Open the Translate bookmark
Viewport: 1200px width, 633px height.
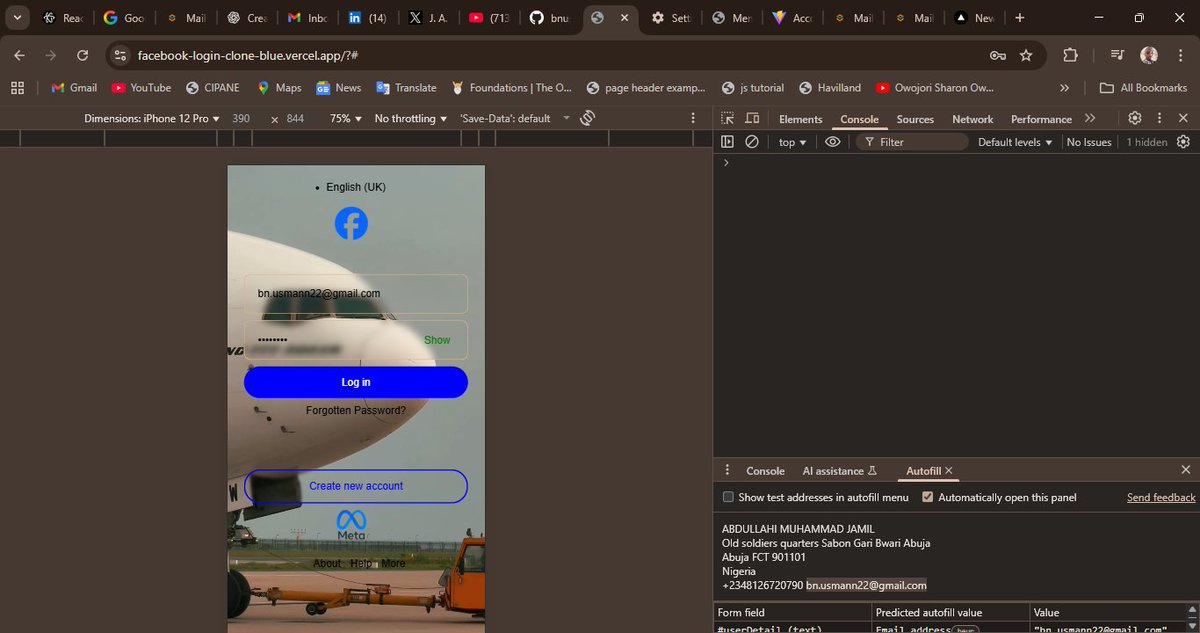tap(406, 88)
